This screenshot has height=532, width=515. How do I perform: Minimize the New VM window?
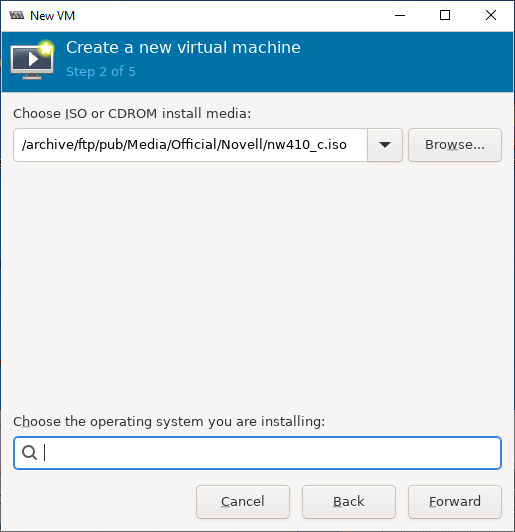(400, 15)
